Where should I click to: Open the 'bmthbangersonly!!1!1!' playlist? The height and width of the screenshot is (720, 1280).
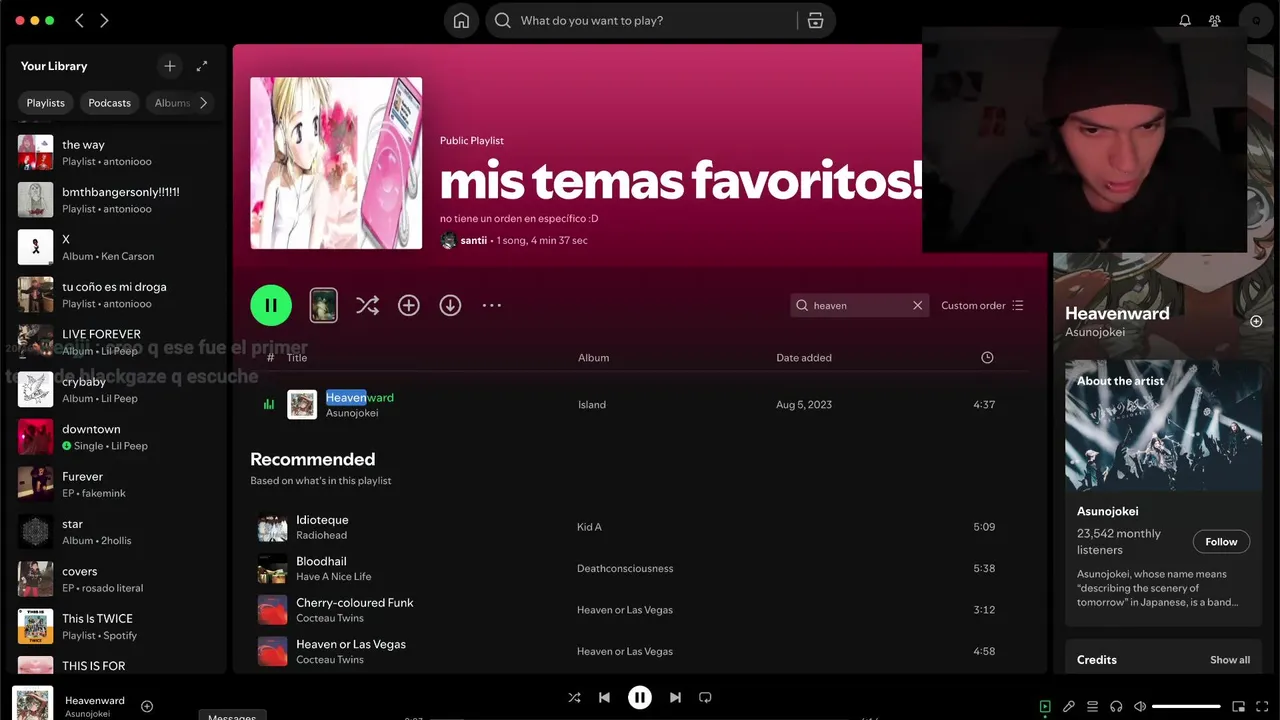pos(116,200)
